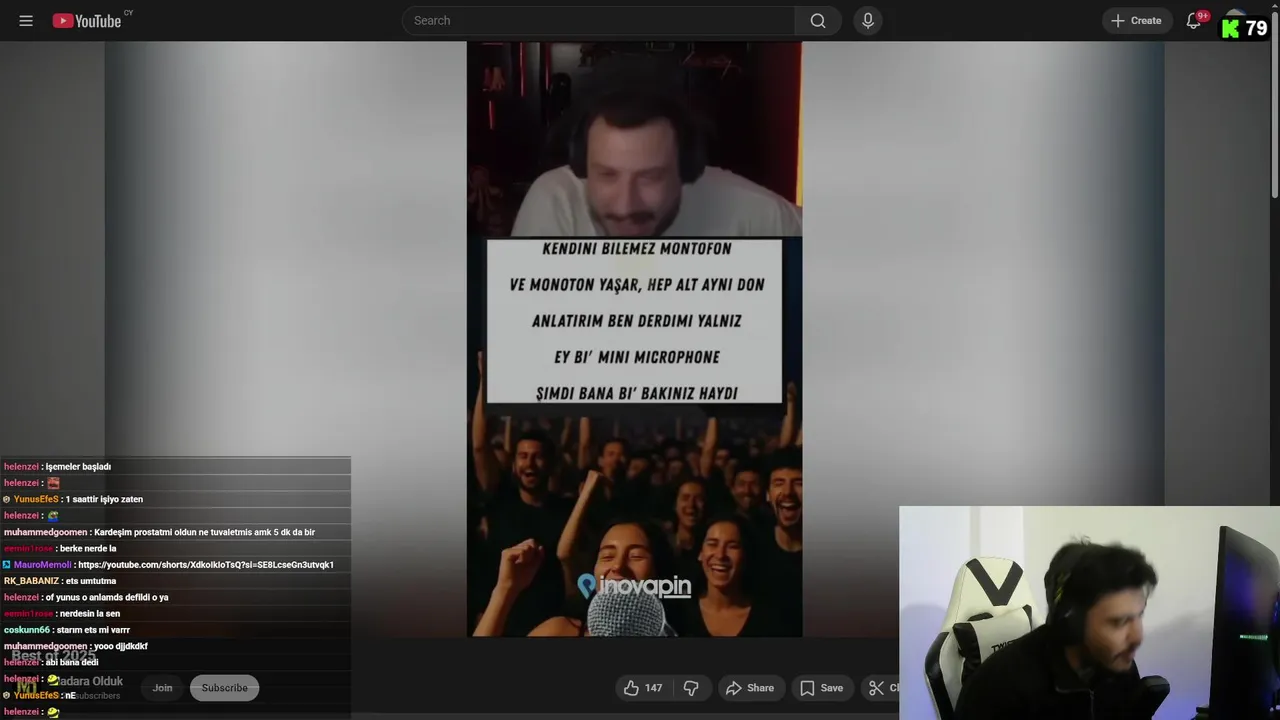This screenshot has height=720, width=1280.
Task: Go to YouTube home via logo
Action: [x=87, y=21]
